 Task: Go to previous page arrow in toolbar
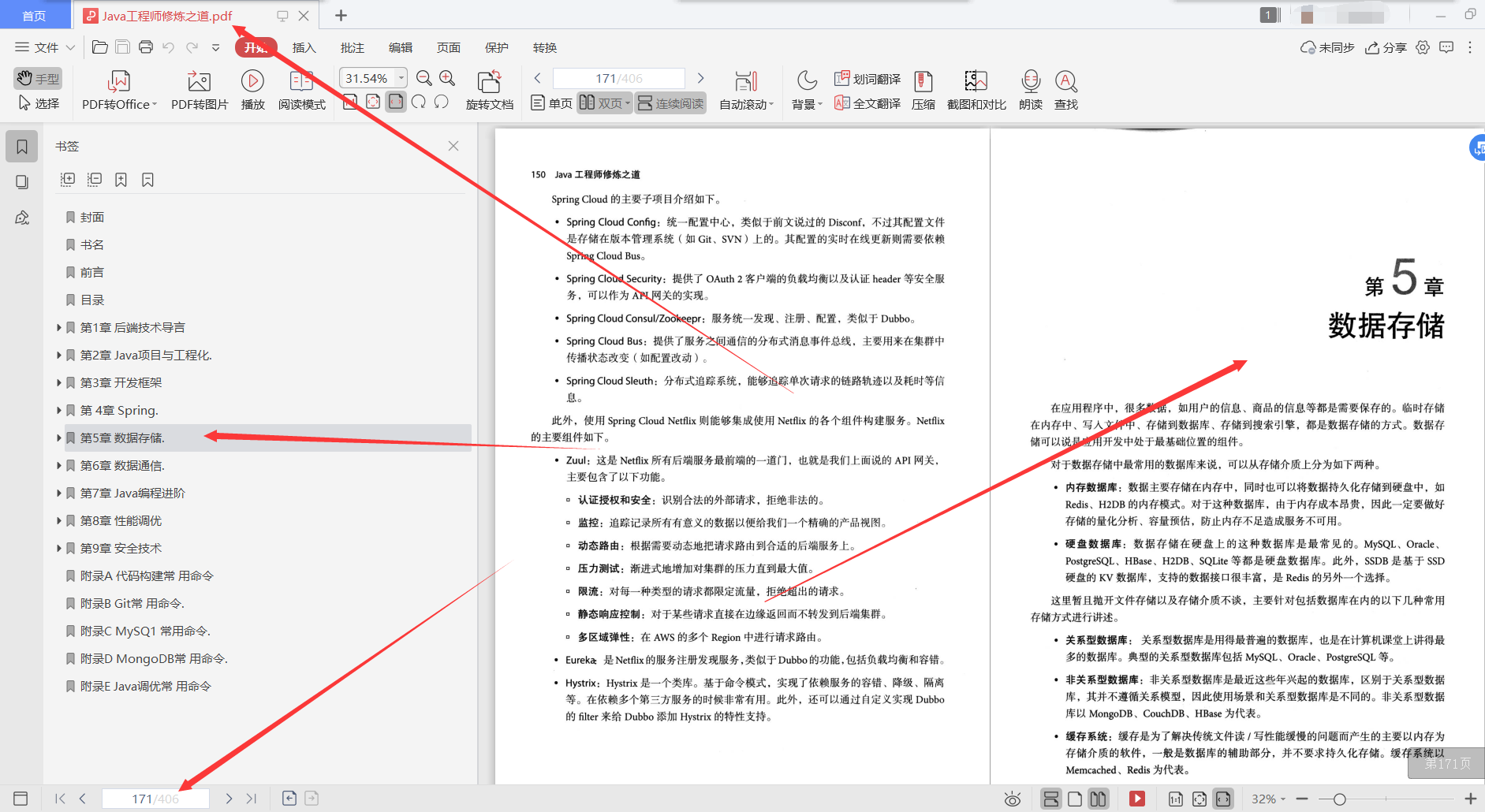537,78
